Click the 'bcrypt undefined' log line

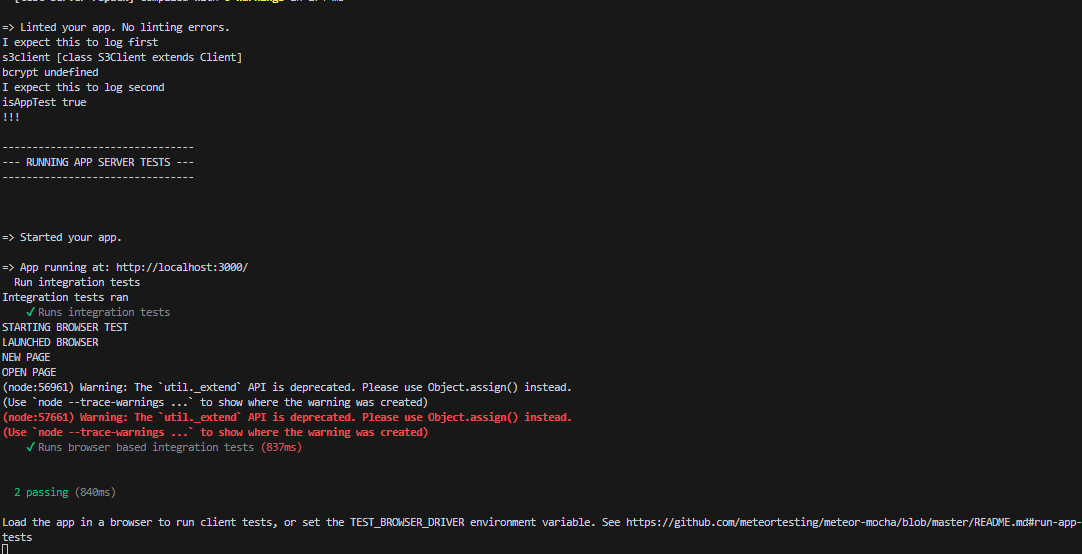coord(50,72)
